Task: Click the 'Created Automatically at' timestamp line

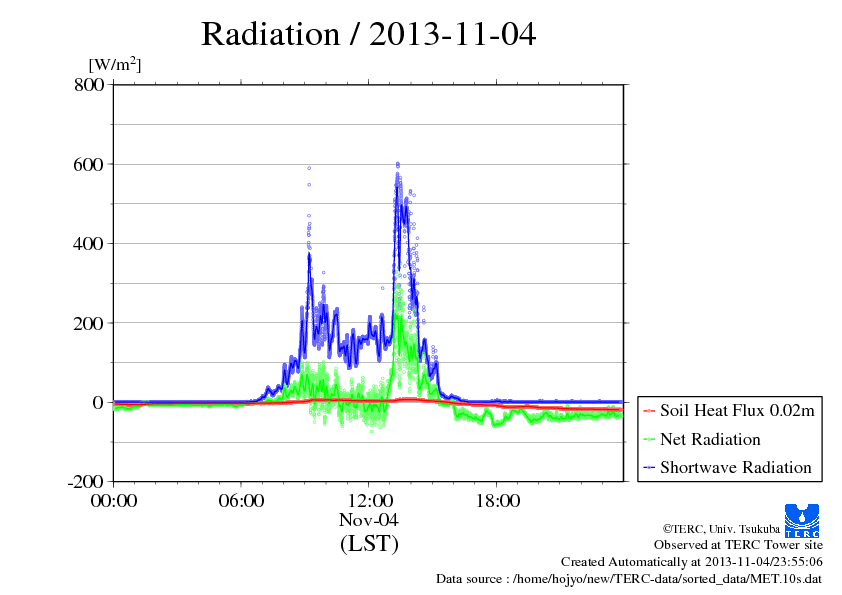Action: (x=692, y=562)
